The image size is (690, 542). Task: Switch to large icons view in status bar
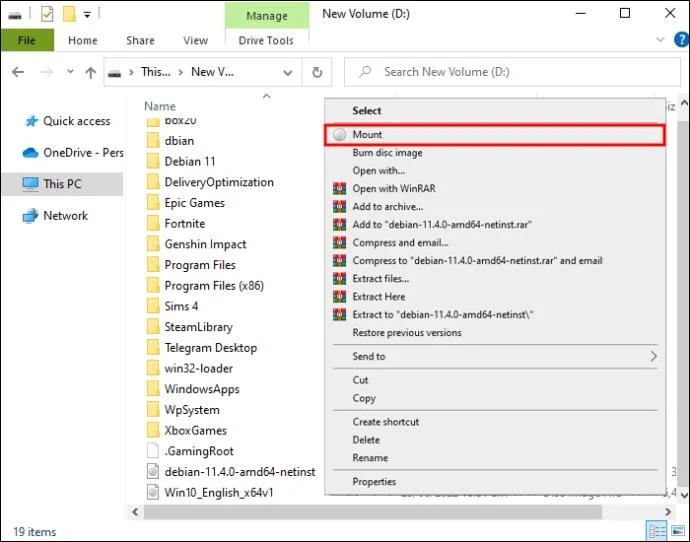click(678, 531)
